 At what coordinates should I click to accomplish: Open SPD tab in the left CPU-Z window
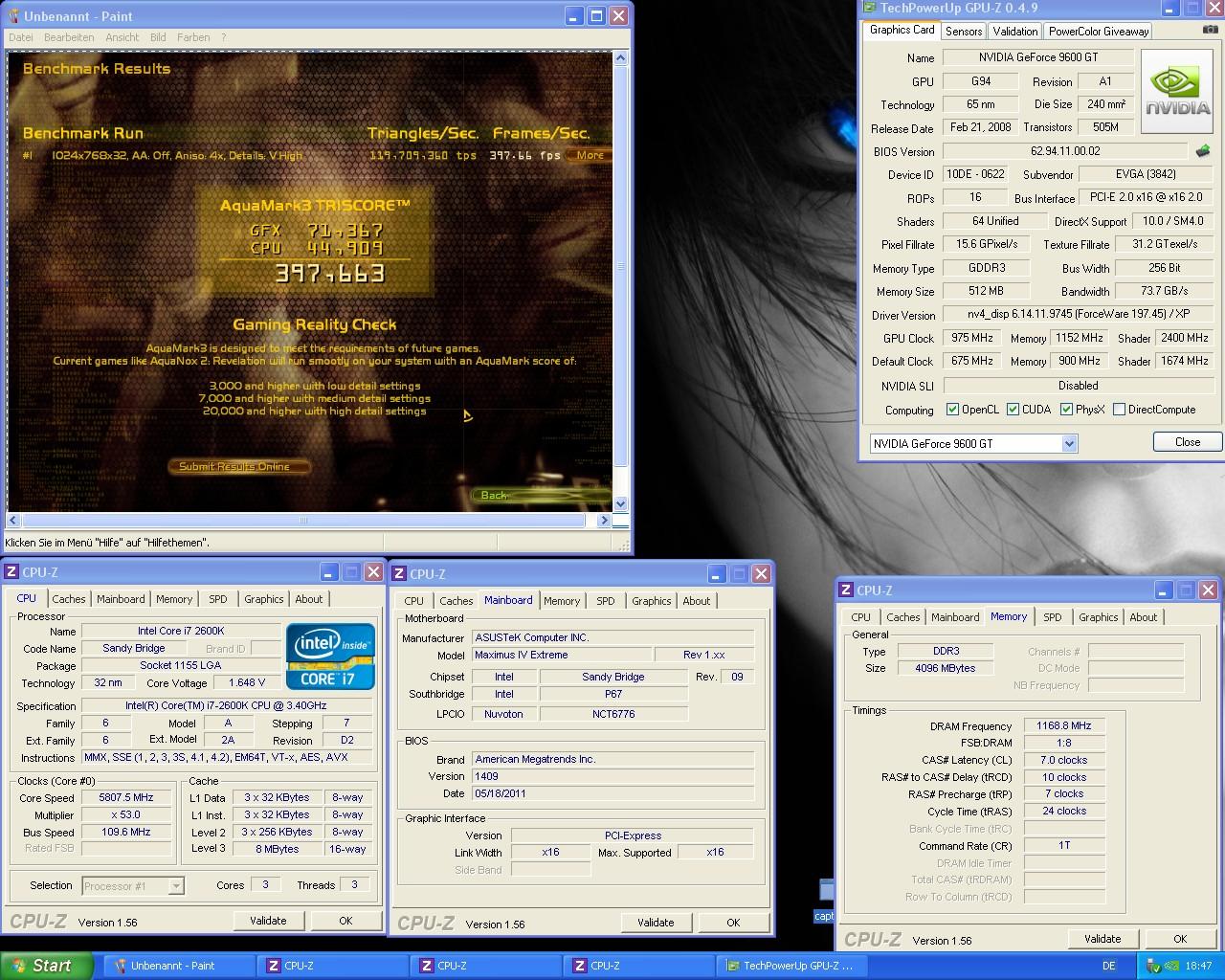click(x=218, y=599)
